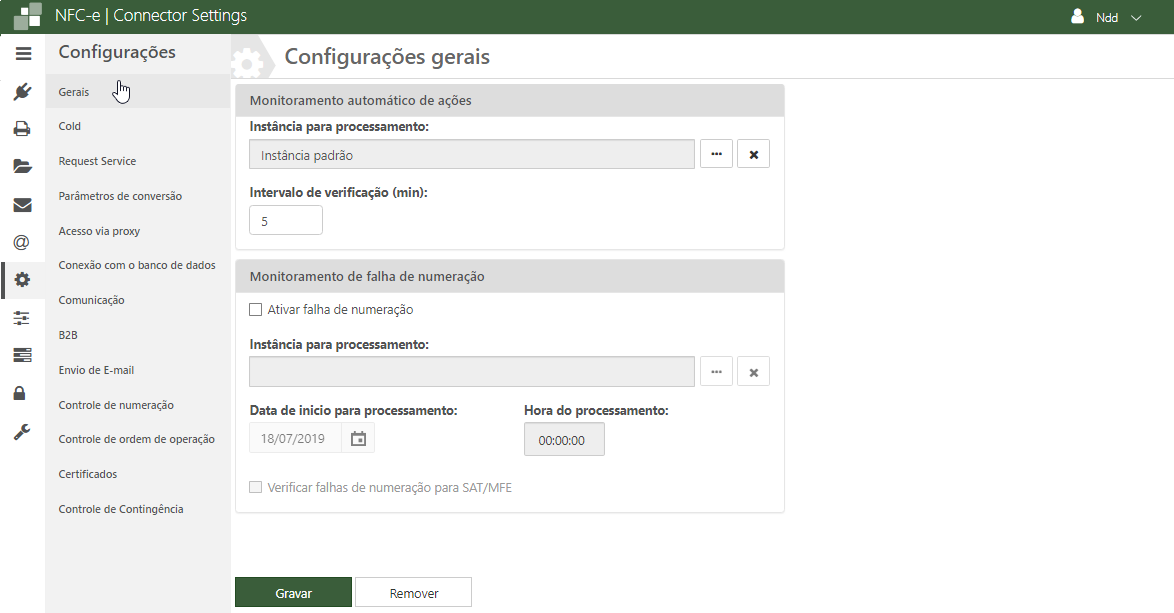
Task: Browse instances with first ellipsis button
Action: 716,154
